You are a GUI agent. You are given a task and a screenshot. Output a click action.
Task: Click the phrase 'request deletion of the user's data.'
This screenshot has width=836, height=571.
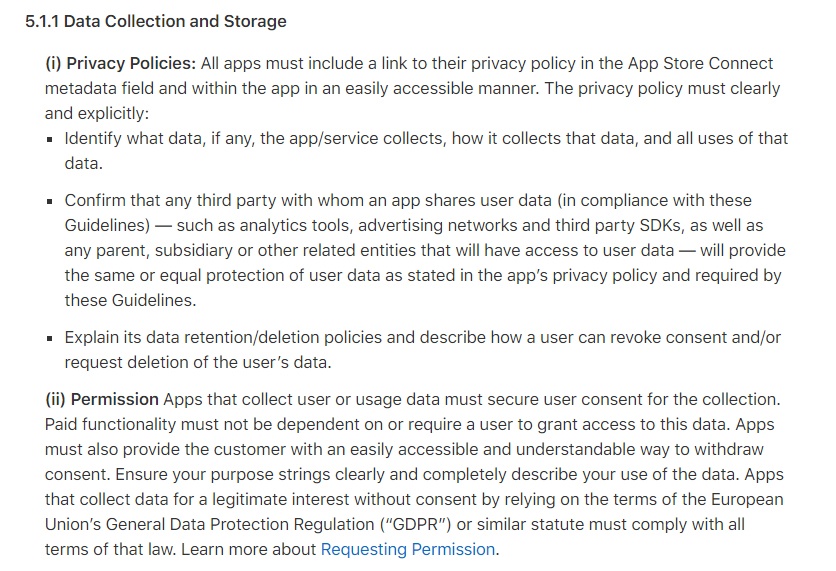pos(198,363)
